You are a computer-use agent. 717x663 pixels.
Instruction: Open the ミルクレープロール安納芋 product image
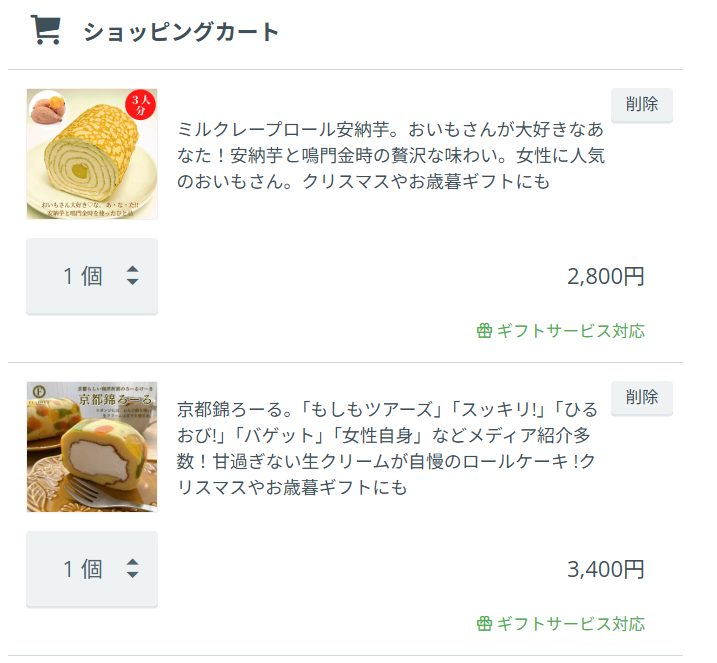click(92, 153)
